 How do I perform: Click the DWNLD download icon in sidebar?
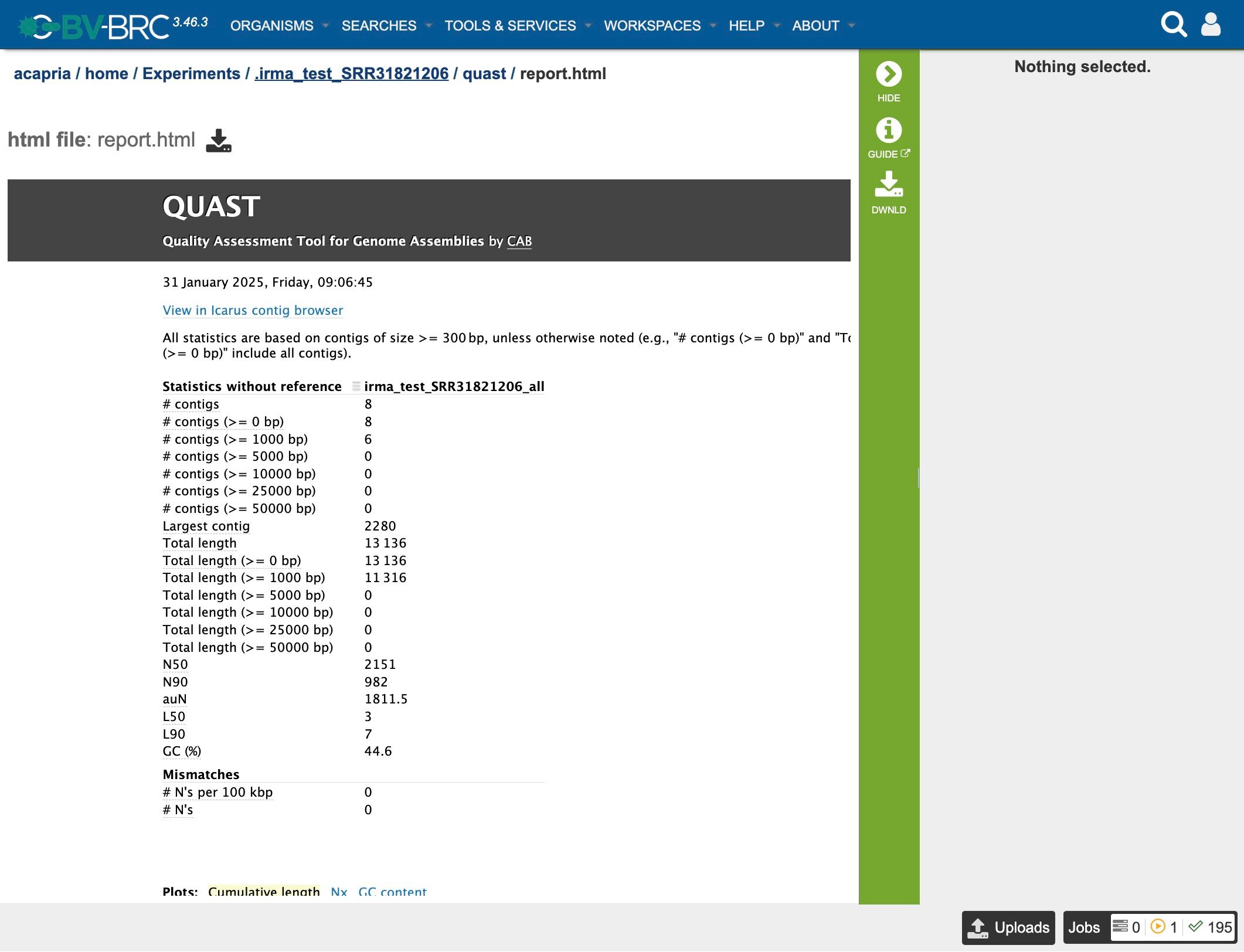click(x=888, y=185)
